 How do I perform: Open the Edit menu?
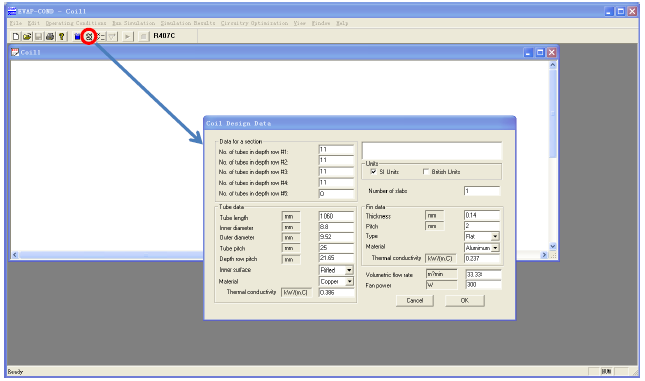click(x=34, y=23)
